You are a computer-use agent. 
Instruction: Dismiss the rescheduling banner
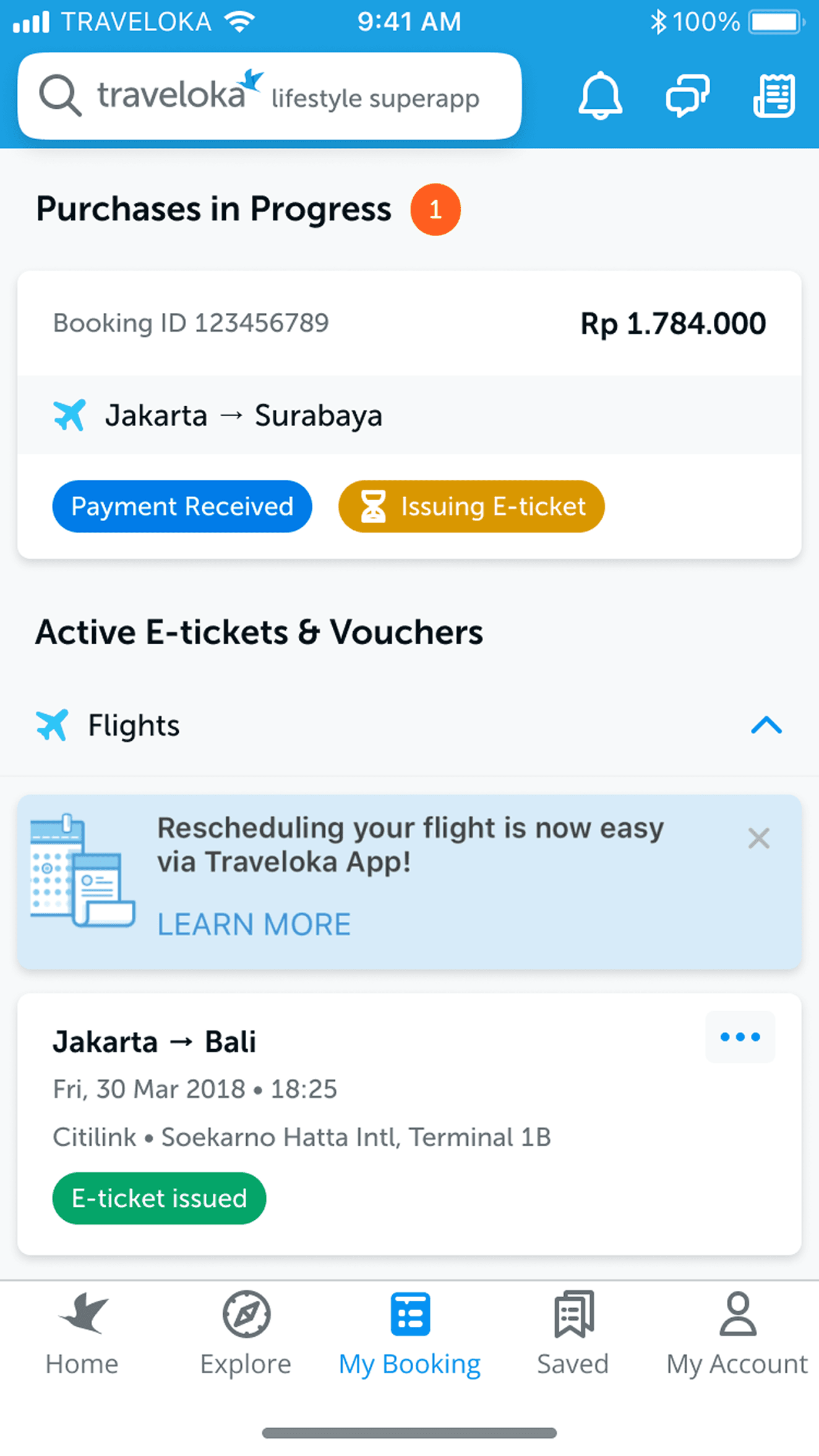pyautogui.click(x=758, y=838)
